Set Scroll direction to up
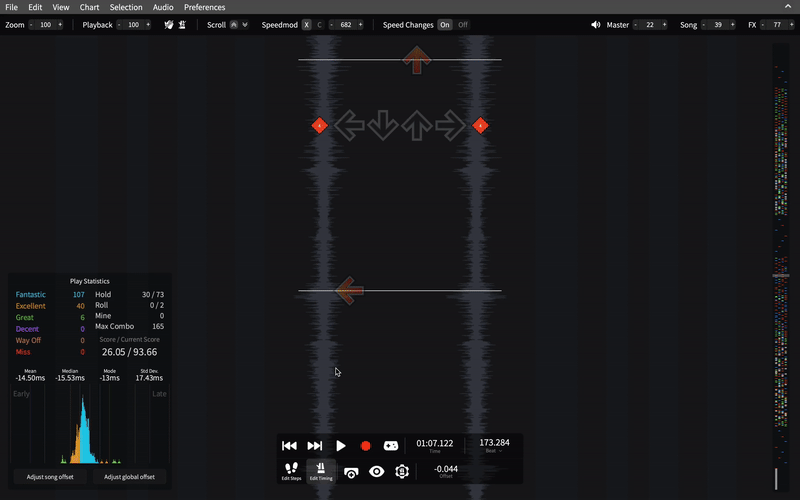Viewport: 800px width, 500px height. pos(234,24)
